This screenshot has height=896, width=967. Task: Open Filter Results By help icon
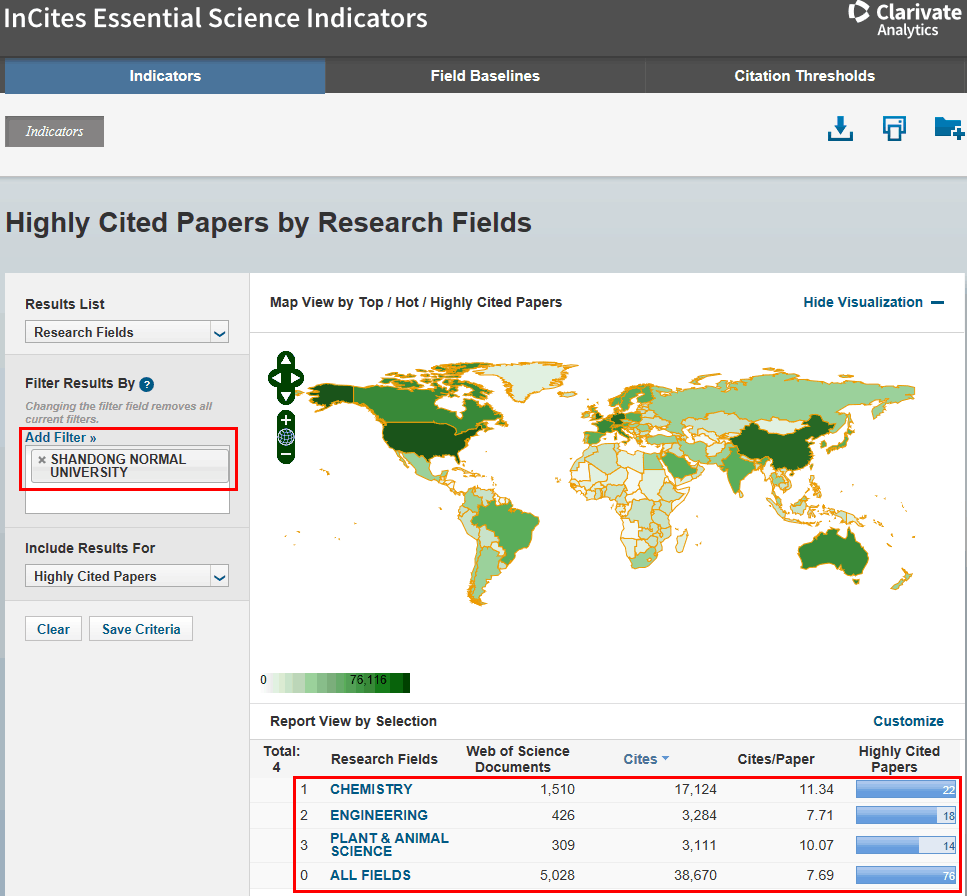146,384
